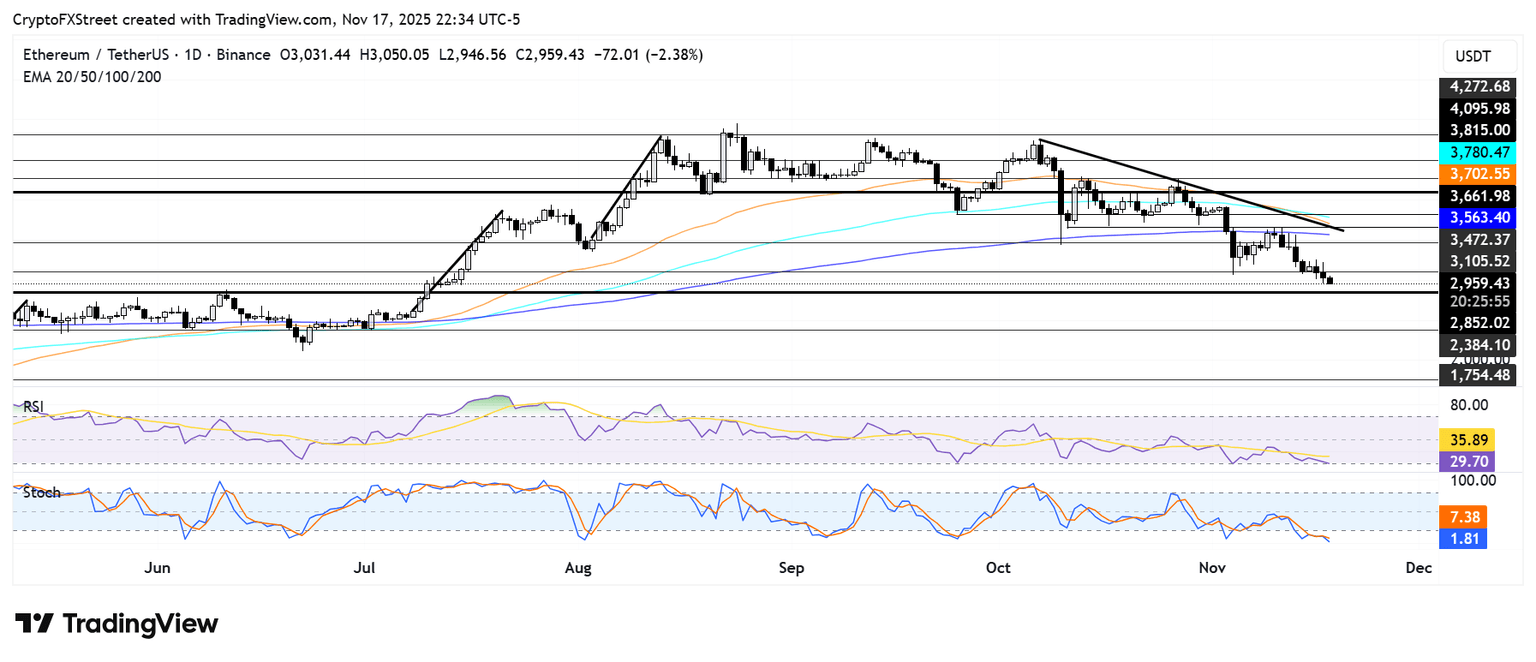Click the Aug marker on time axis
Image resolution: width=1536 pixels, height=662 pixels.
(578, 569)
